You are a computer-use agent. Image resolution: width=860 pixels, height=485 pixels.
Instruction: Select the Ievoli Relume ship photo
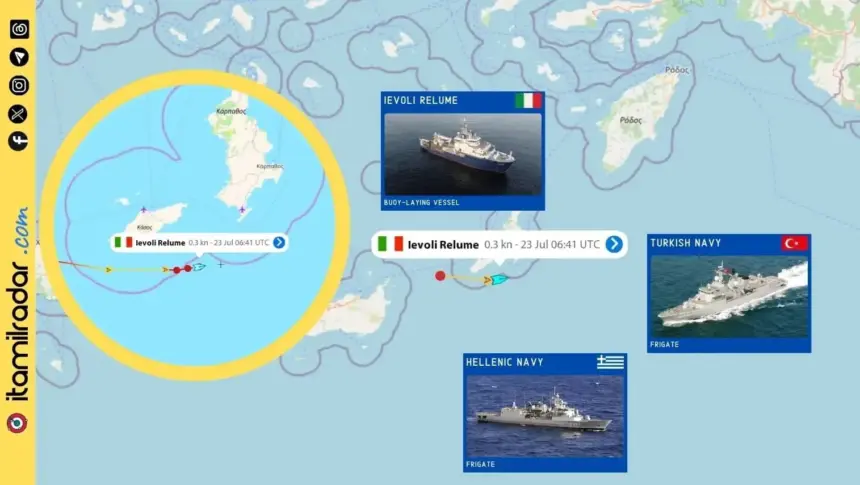(x=463, y=154)
